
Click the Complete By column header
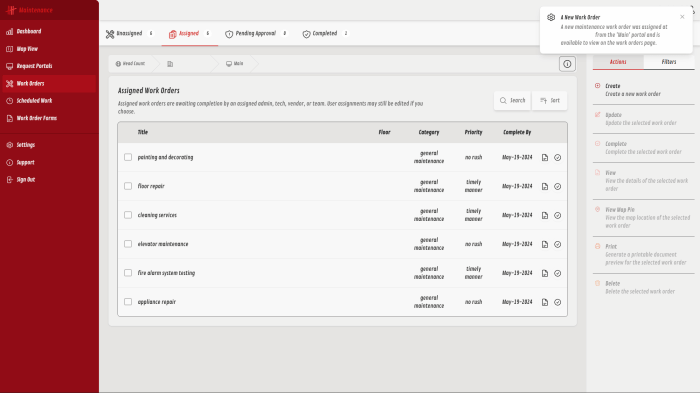(517, 132)
